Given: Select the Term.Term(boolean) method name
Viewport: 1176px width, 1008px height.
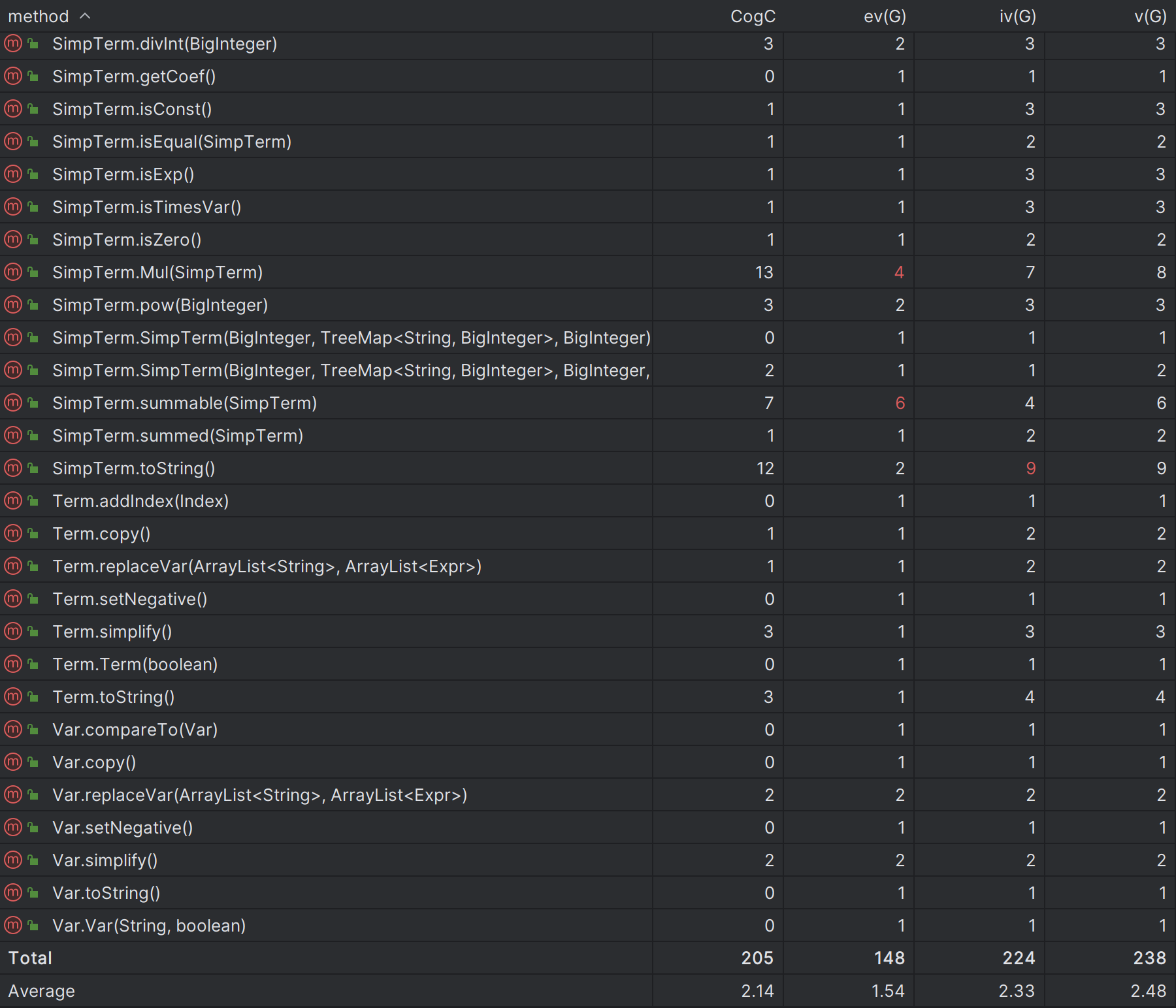Looking at the screenshot, I should point(135,664).
